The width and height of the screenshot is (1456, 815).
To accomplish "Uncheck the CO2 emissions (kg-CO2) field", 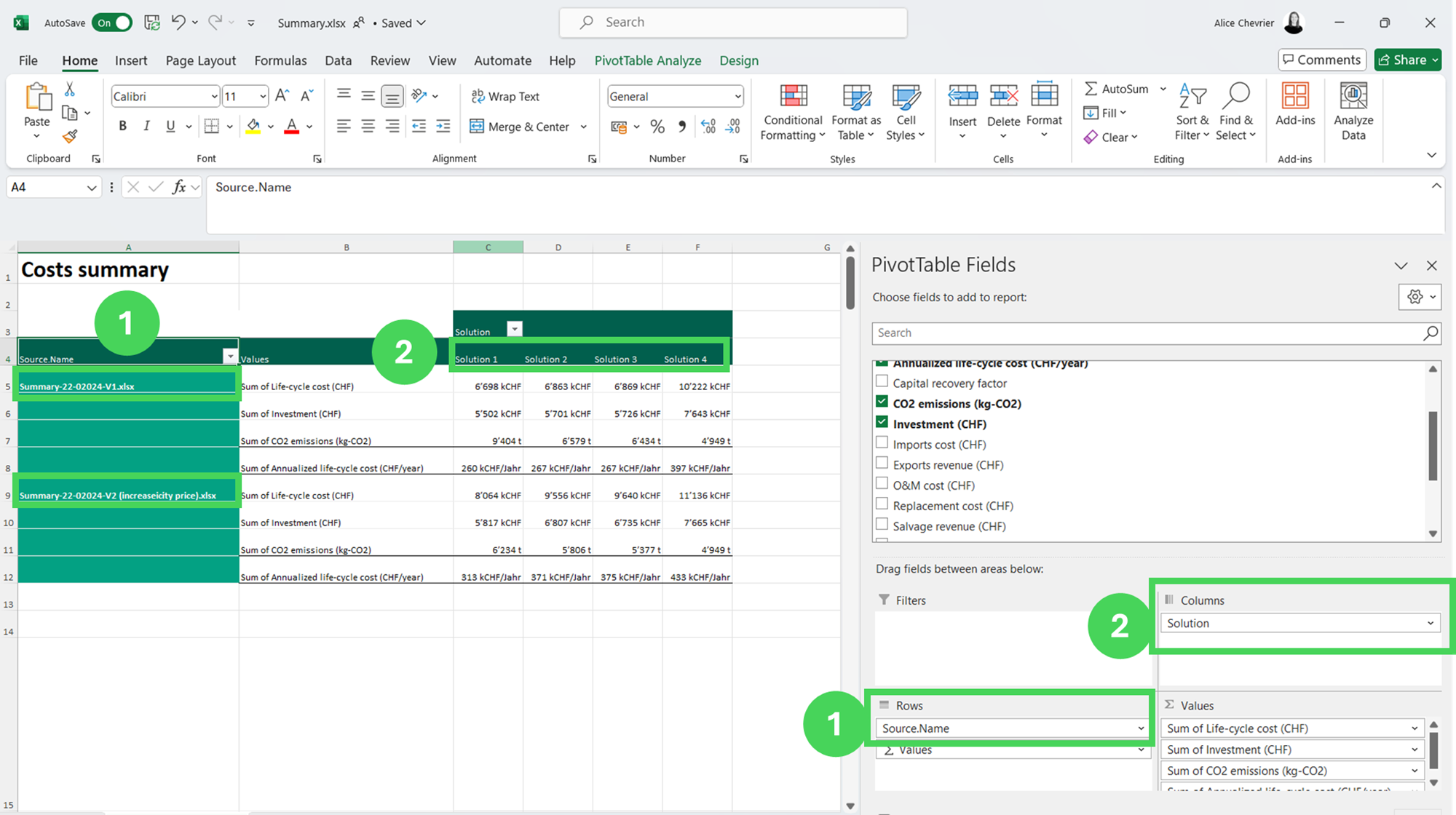I will click(x=882, y=402).
